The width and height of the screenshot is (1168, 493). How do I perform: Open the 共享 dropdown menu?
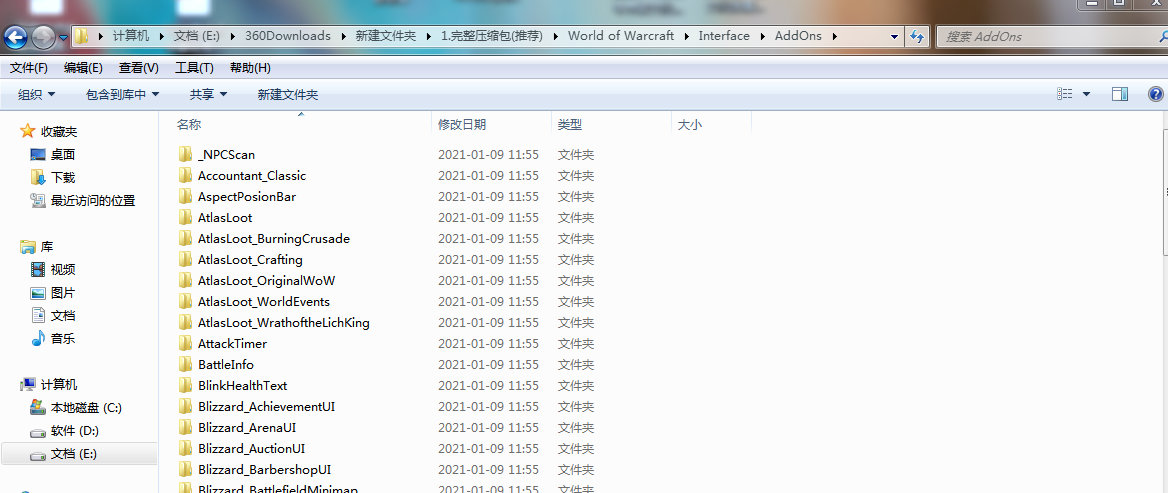point(208,94)
